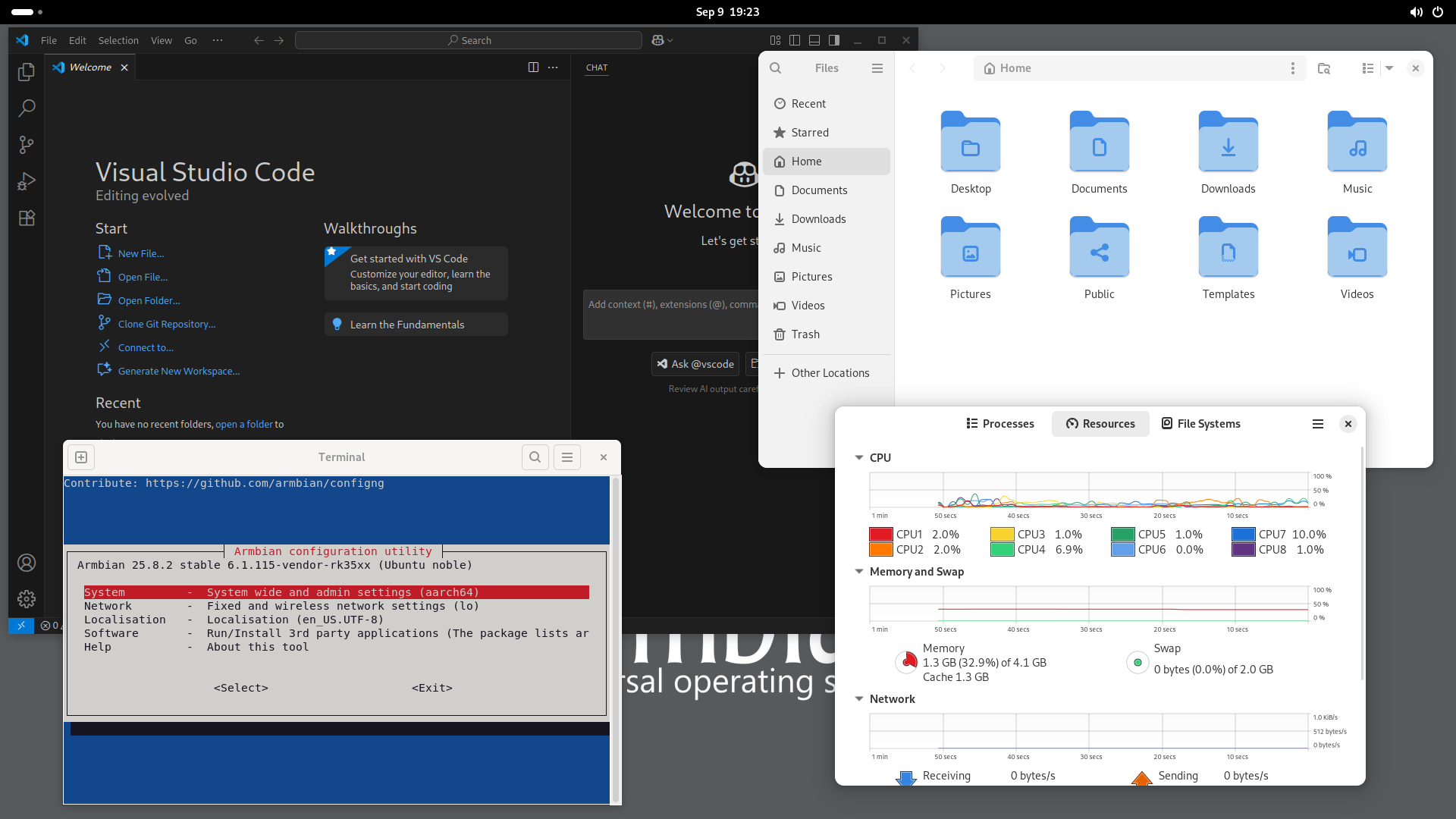The height and width of the screenshot is (819, 1456).
Task: Open Files sidebar hamburger menu
Action: 877,68
